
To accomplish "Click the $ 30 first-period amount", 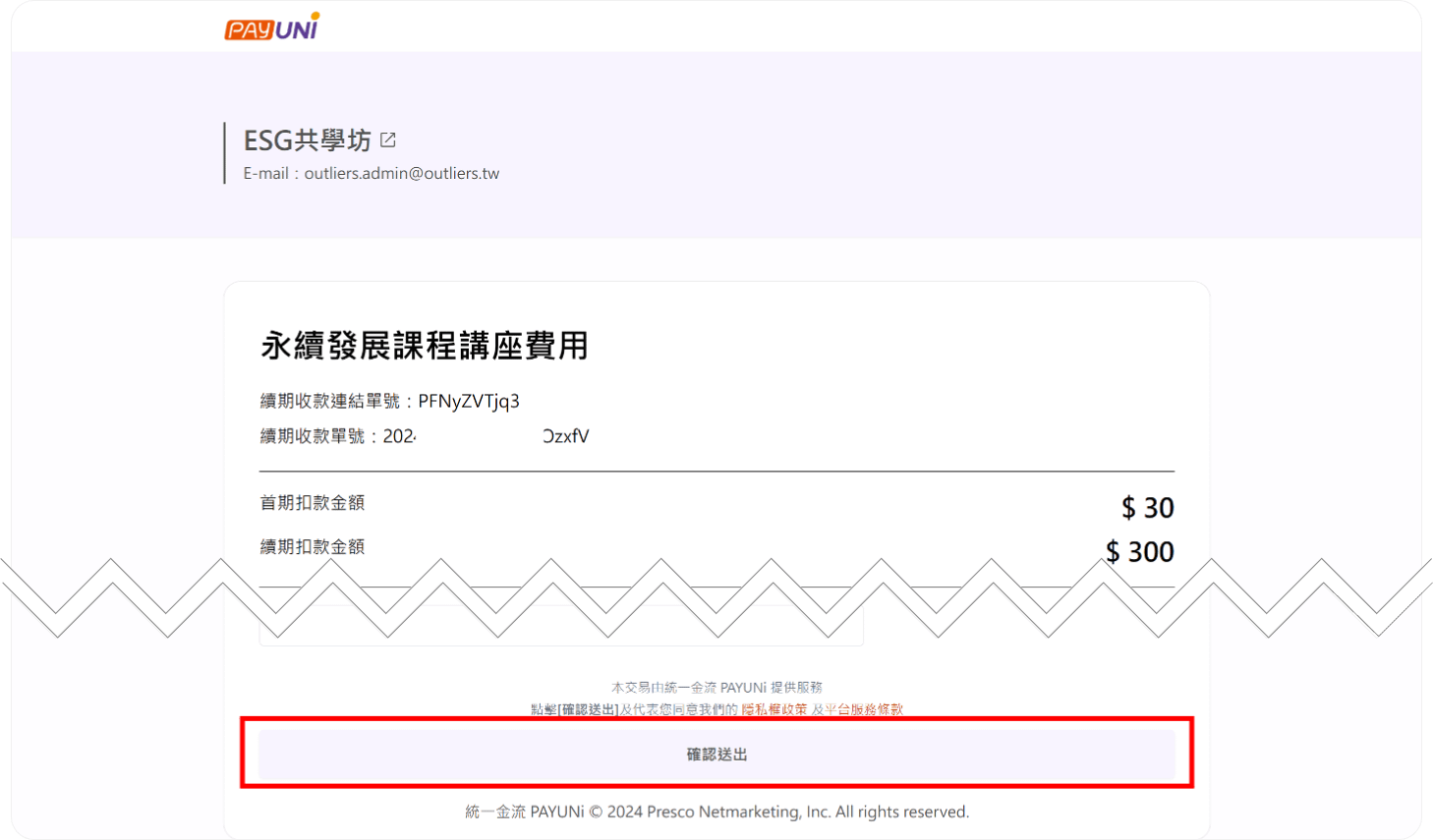I will (1147, 508).
